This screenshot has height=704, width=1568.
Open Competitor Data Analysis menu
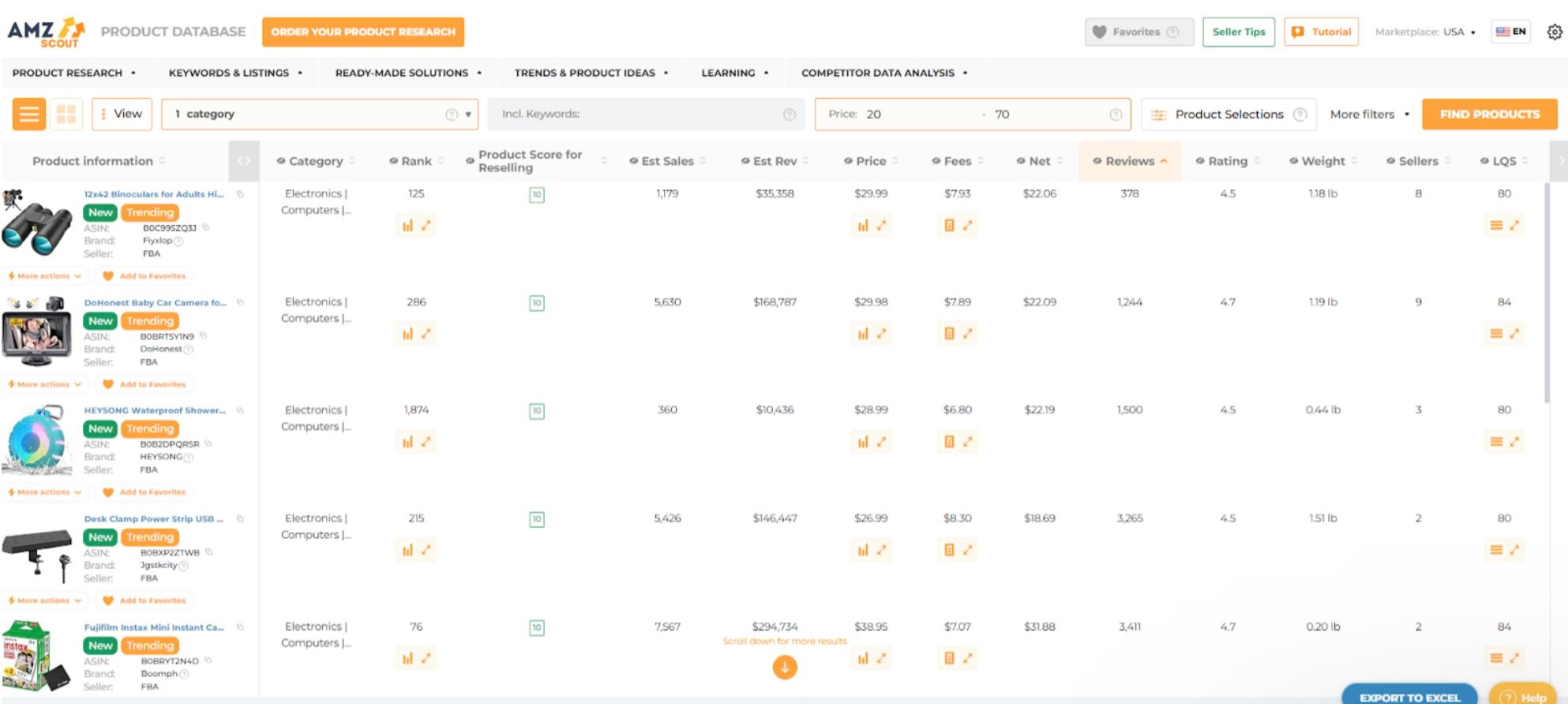884,73
